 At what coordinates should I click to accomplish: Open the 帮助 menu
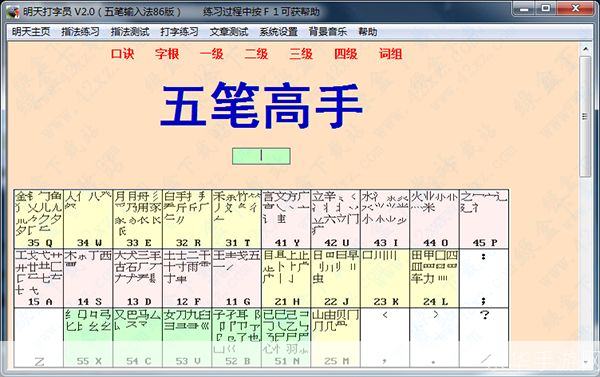coord(368,32)
